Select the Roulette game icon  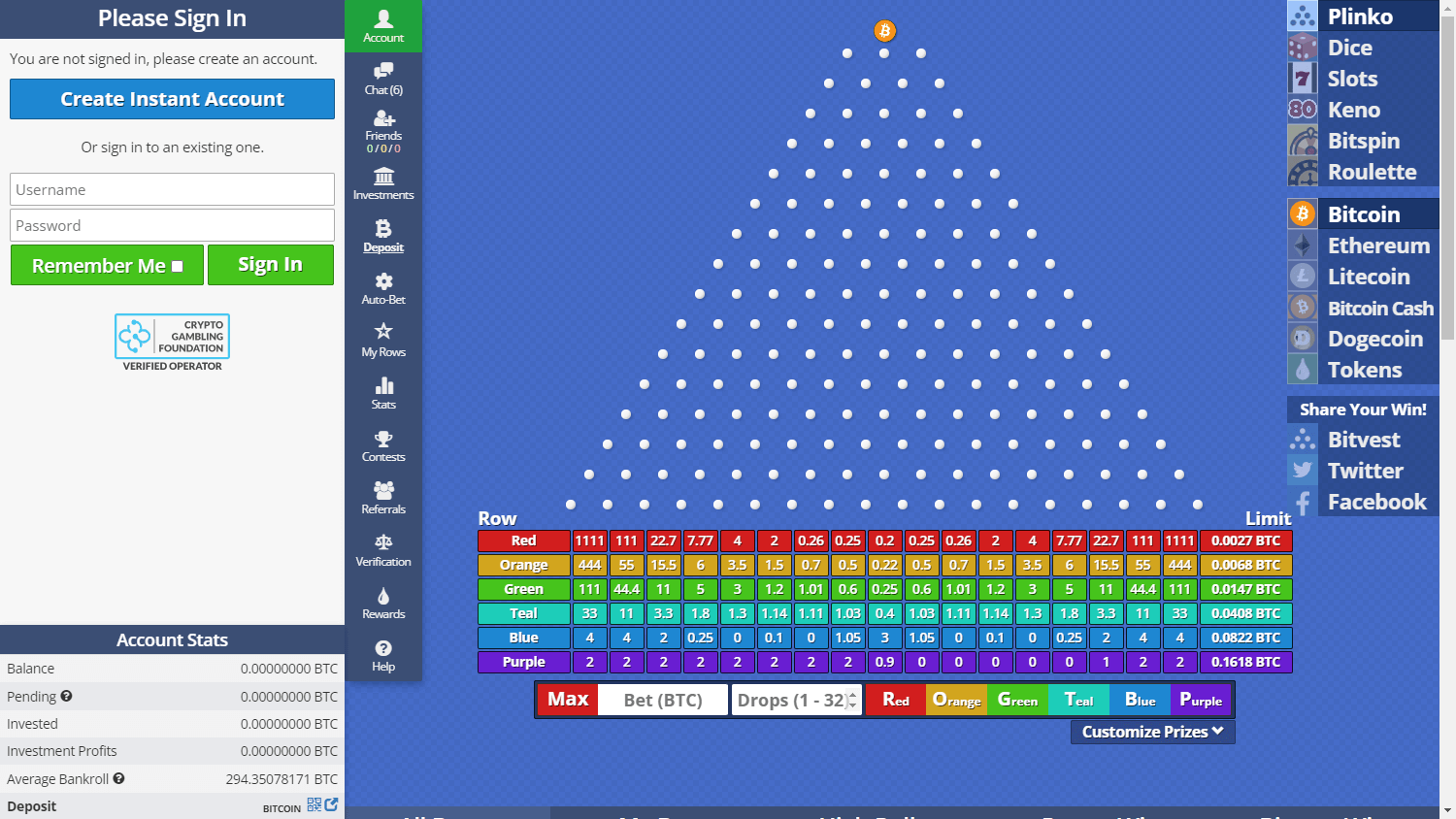tap(1303, 171)
